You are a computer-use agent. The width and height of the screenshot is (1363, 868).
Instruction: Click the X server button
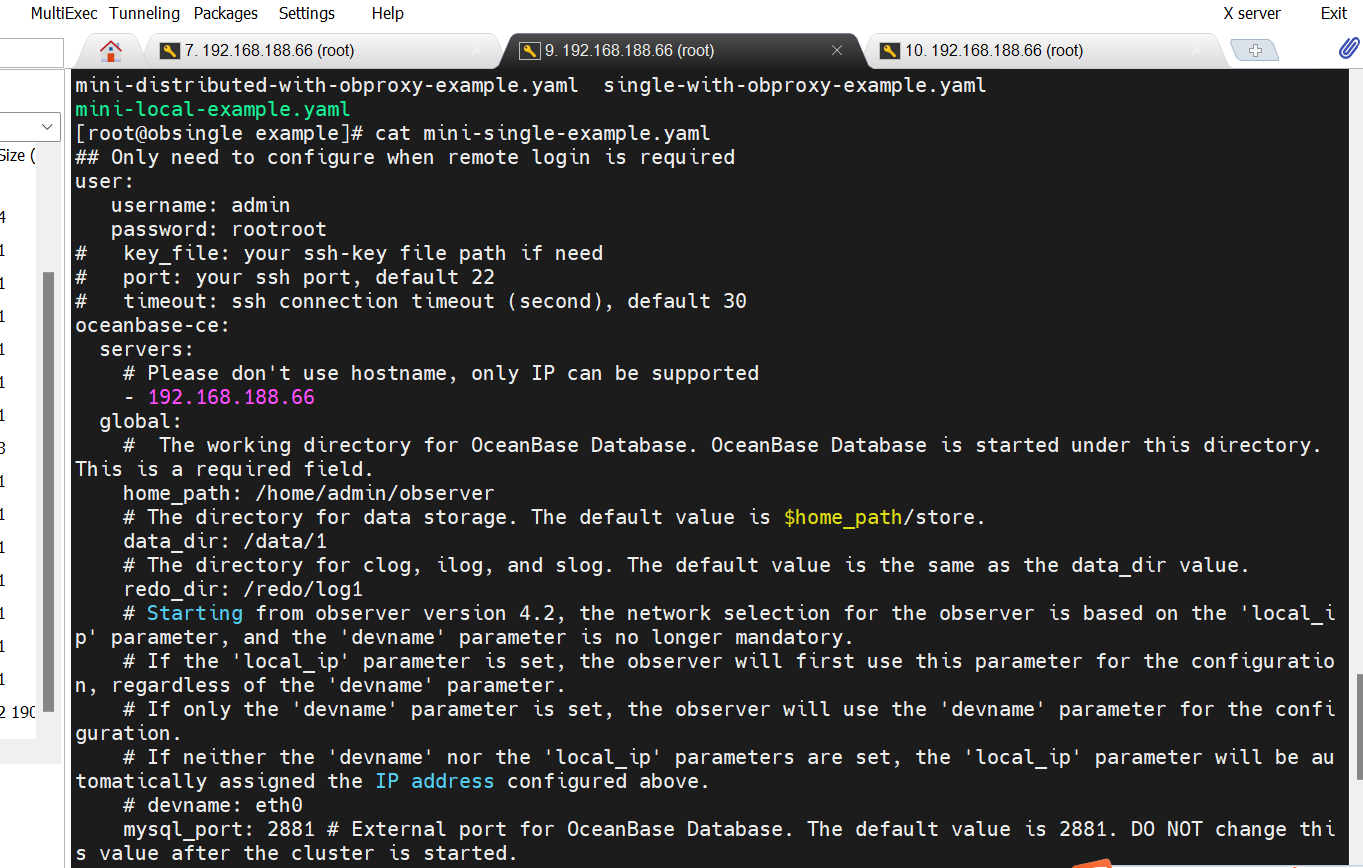tap(1252, 13)
